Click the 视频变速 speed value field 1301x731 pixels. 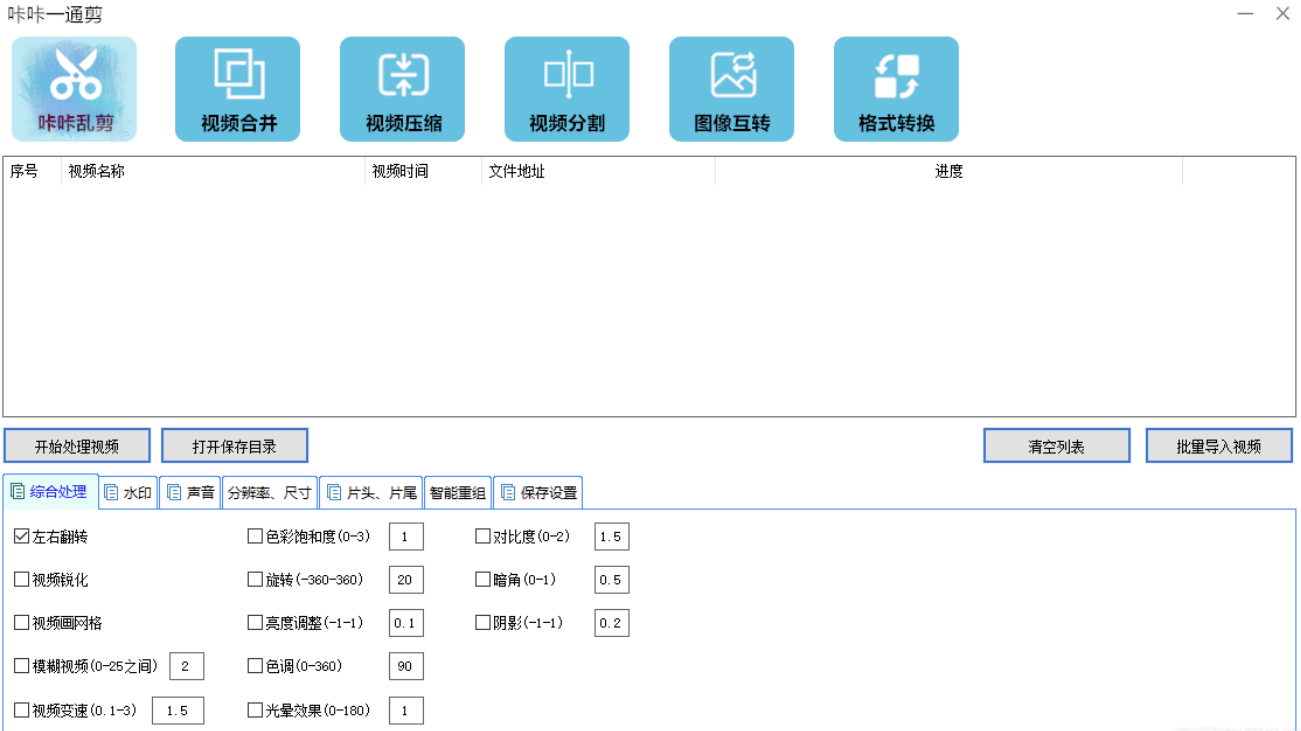click(x=177, y=710)
